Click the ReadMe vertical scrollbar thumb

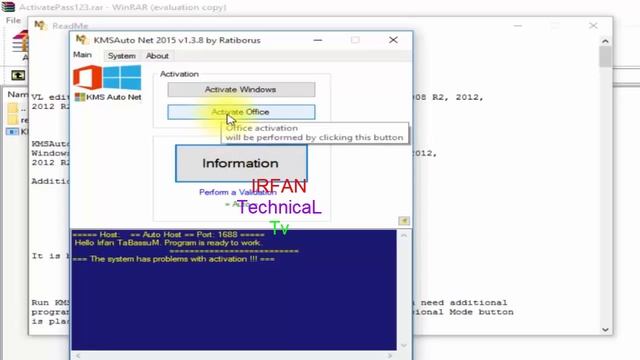(x=605, y=57)
